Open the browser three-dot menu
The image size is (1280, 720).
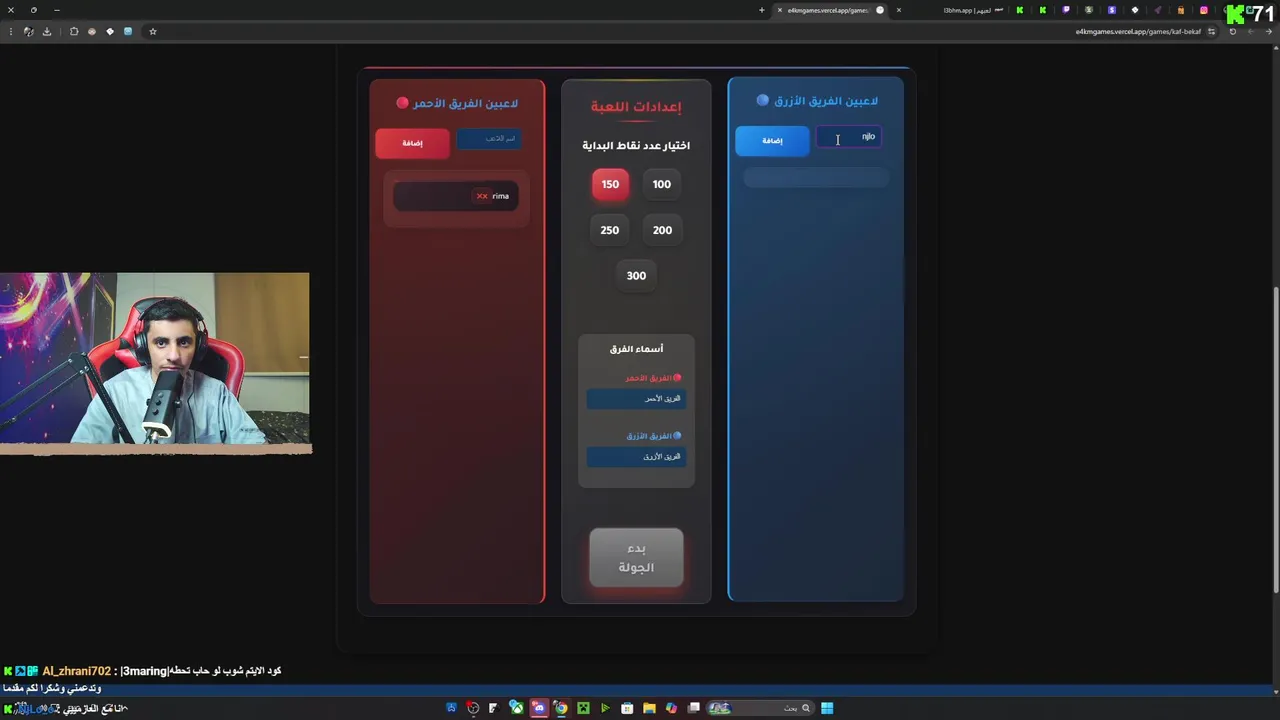coord(11,32)
